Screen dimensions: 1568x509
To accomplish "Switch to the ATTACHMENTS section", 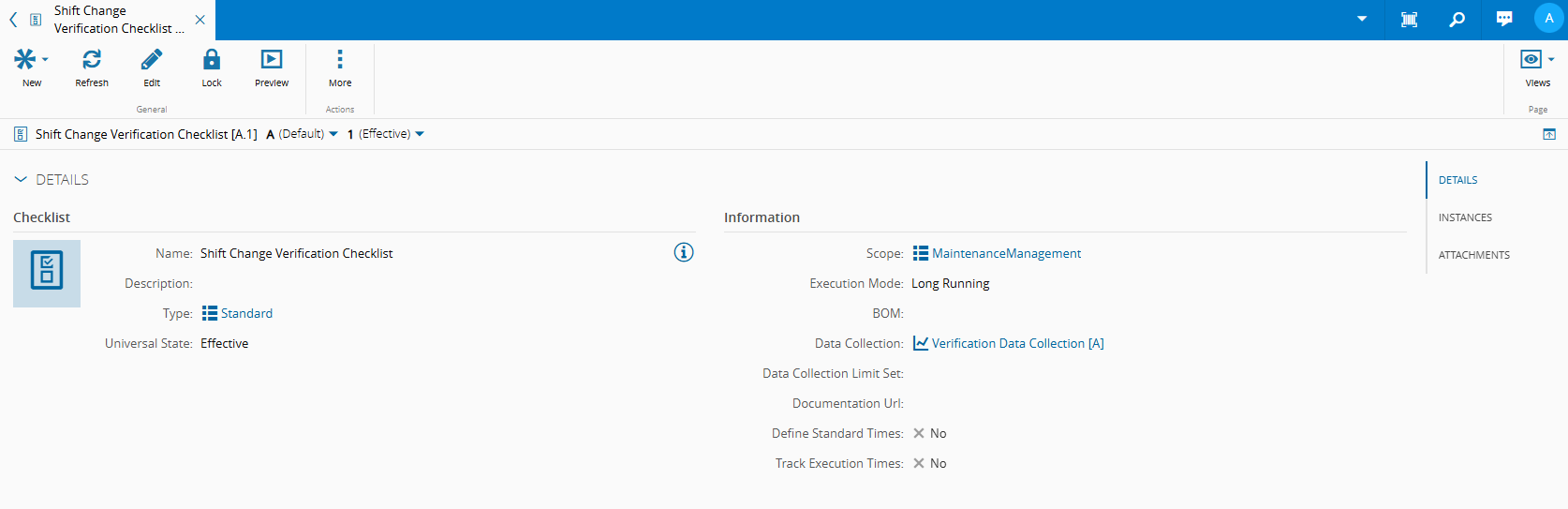I will coord(1473,255).
